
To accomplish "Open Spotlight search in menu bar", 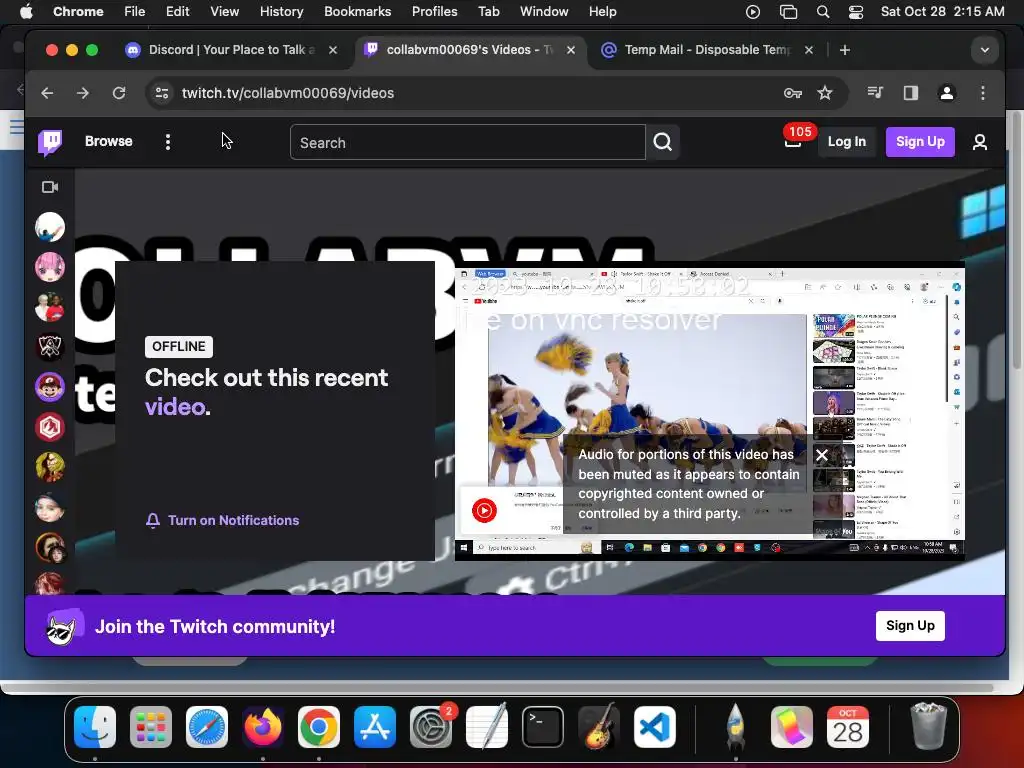I will click(x=823, y=11).
